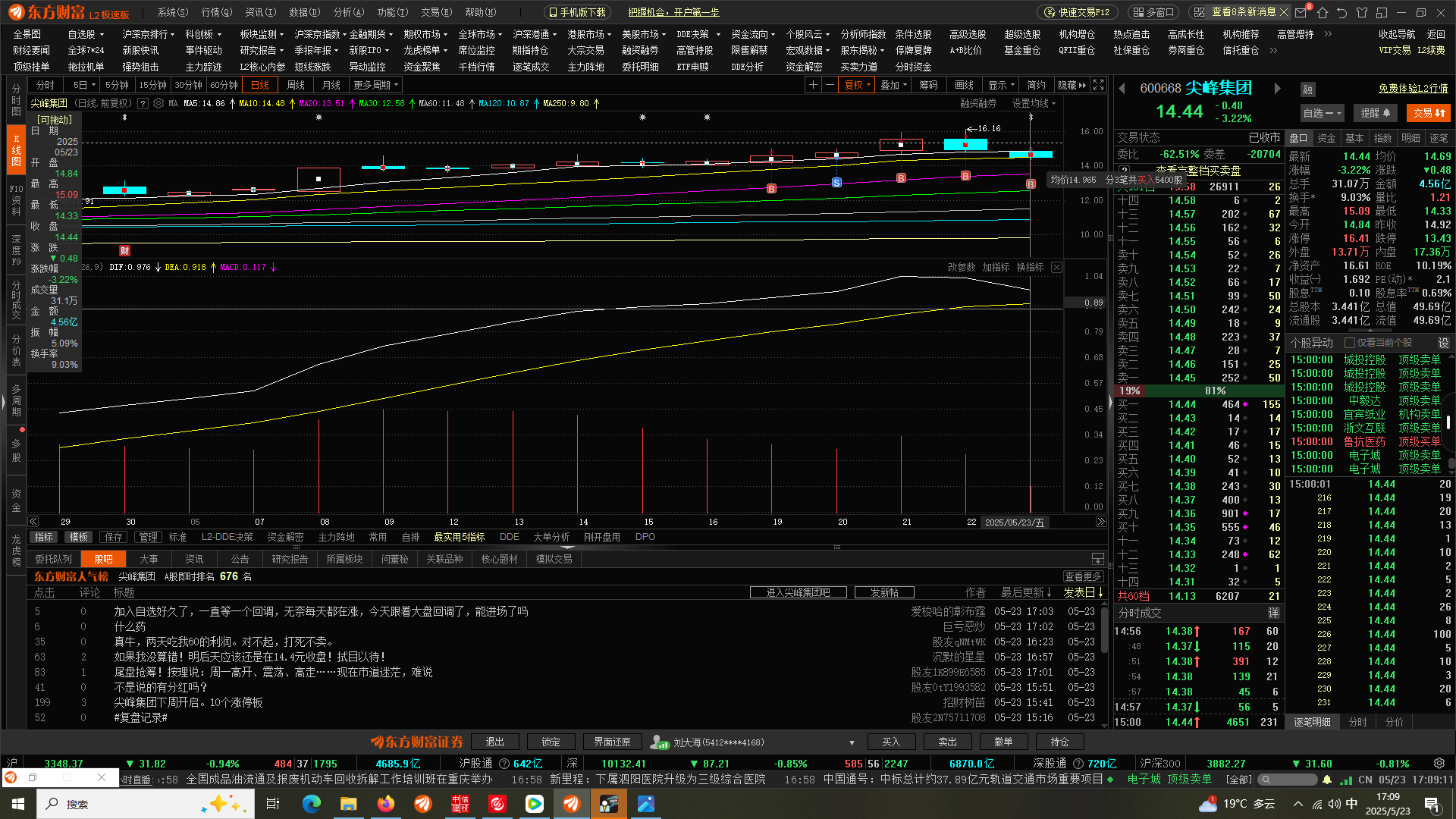The height and width of the screenshot is (819, 1456).
Task: Open the skin/theme shirt icon
Action: (1362, 12)
